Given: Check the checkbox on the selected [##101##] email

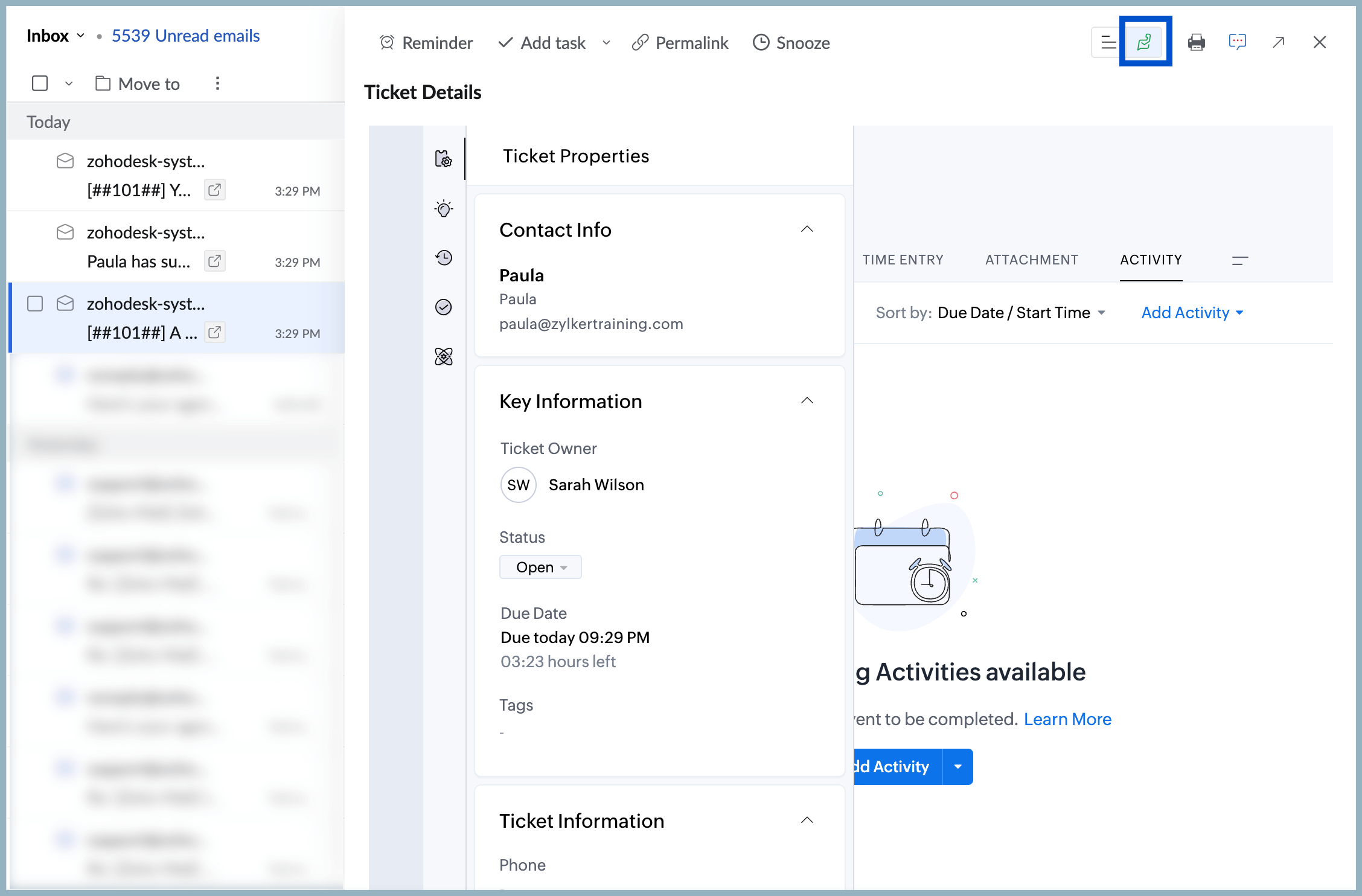Looking at the screenshot, I should coord(34,304).
